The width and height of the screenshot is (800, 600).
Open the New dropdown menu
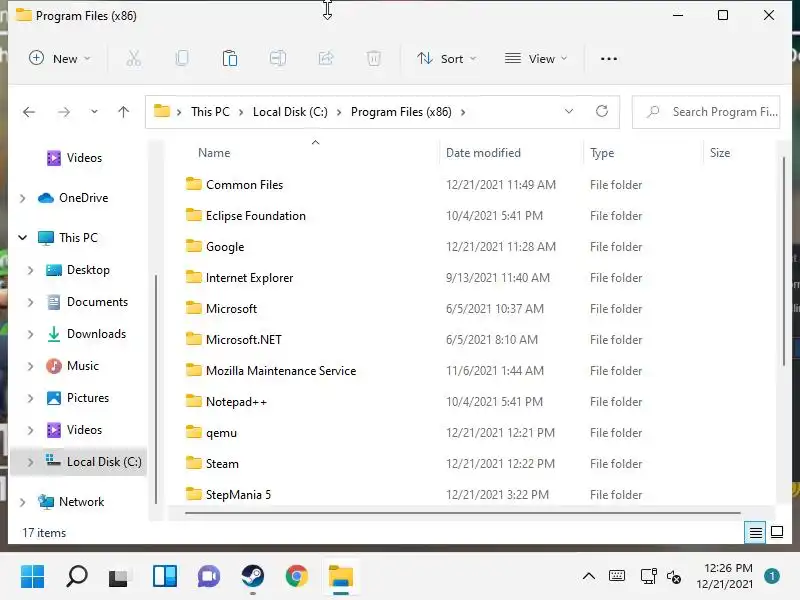pyautogui.click(x=60, y=59)
